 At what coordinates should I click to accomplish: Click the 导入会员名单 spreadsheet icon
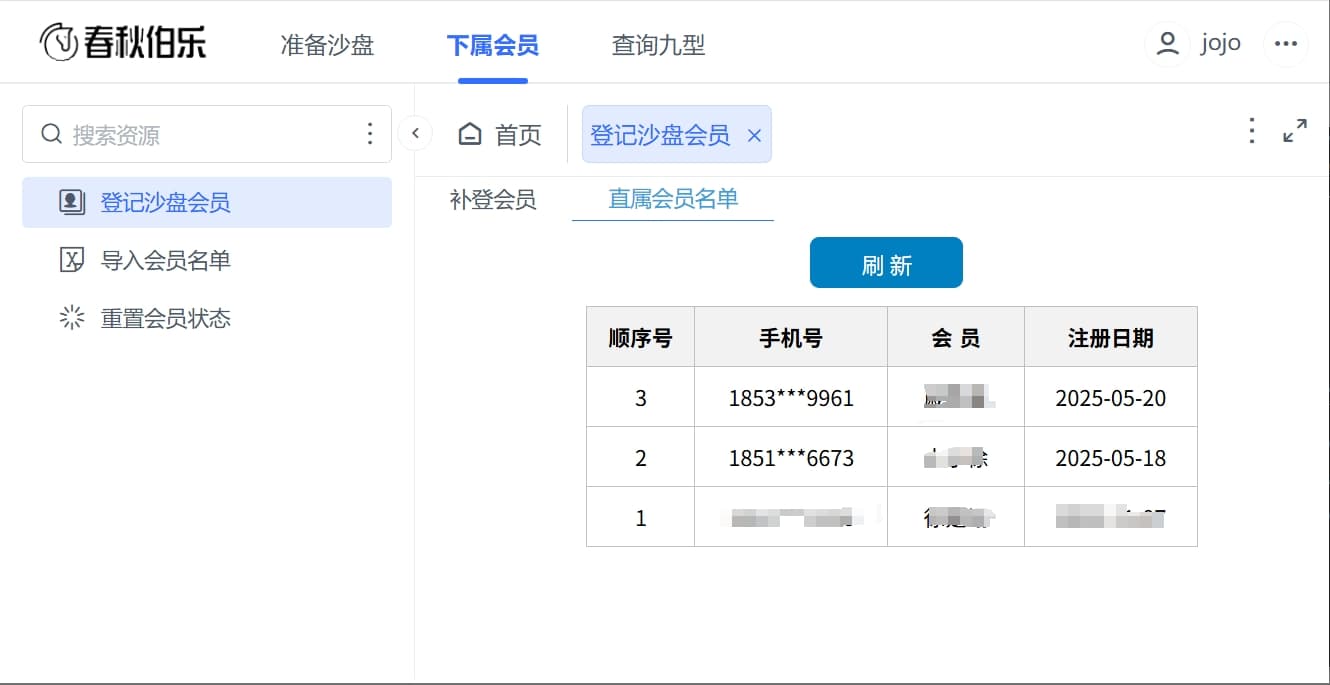72,260
